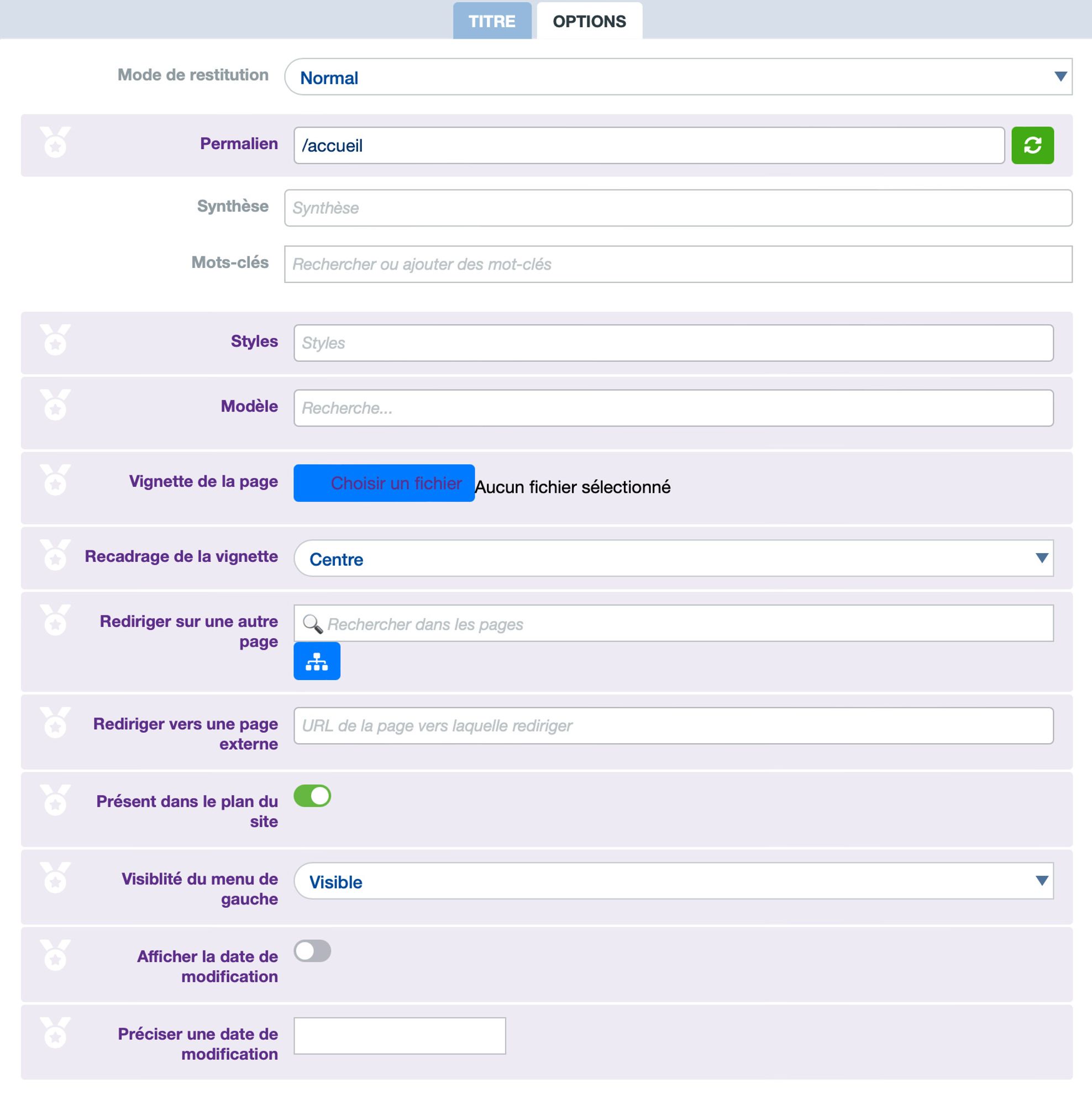This screenshot has width=1092, height=1105.
Task: Click the medal icon beside Modèle
Action: tap(55, 405)
